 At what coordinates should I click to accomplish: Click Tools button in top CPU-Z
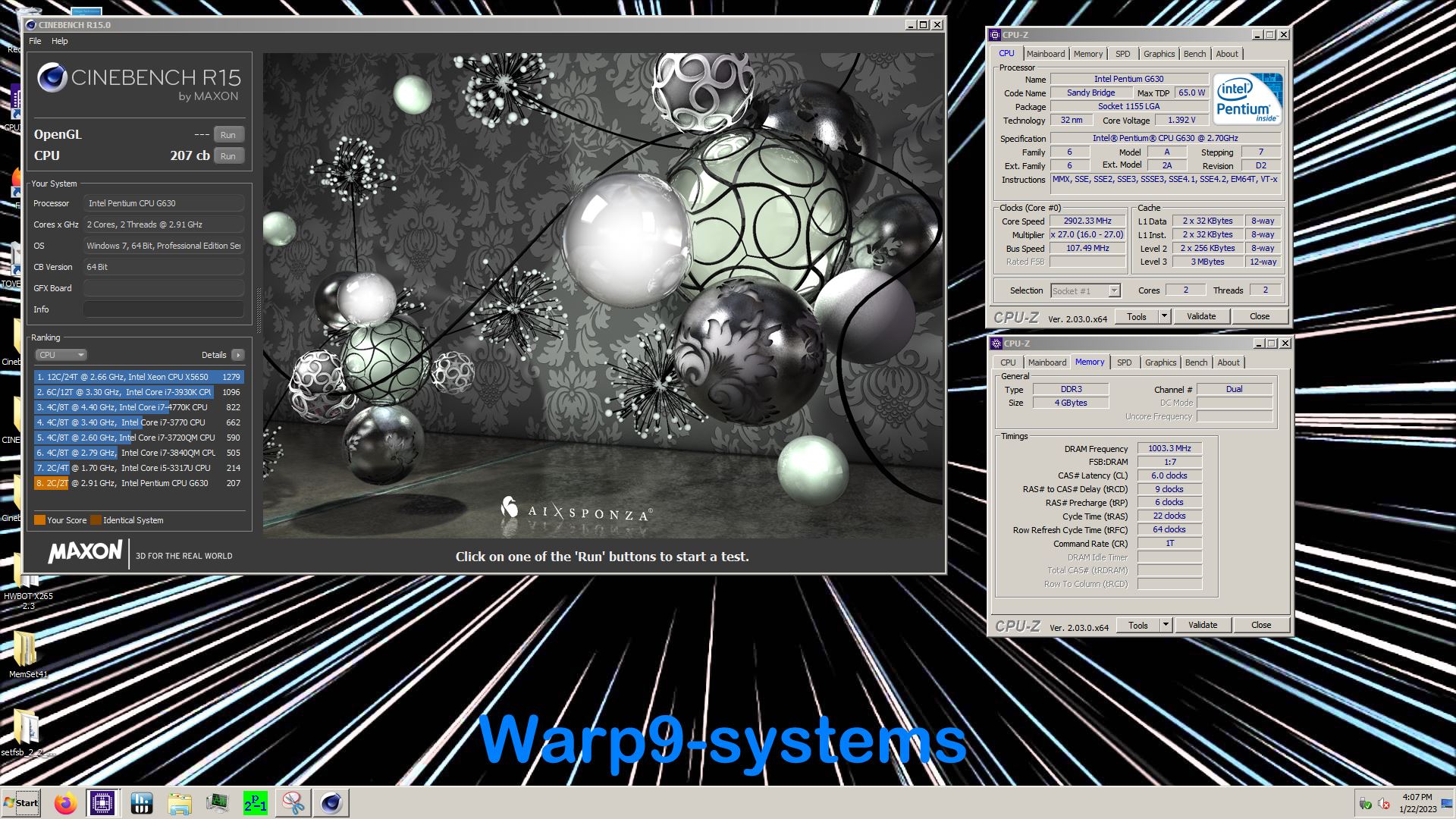coord(1137,317)
